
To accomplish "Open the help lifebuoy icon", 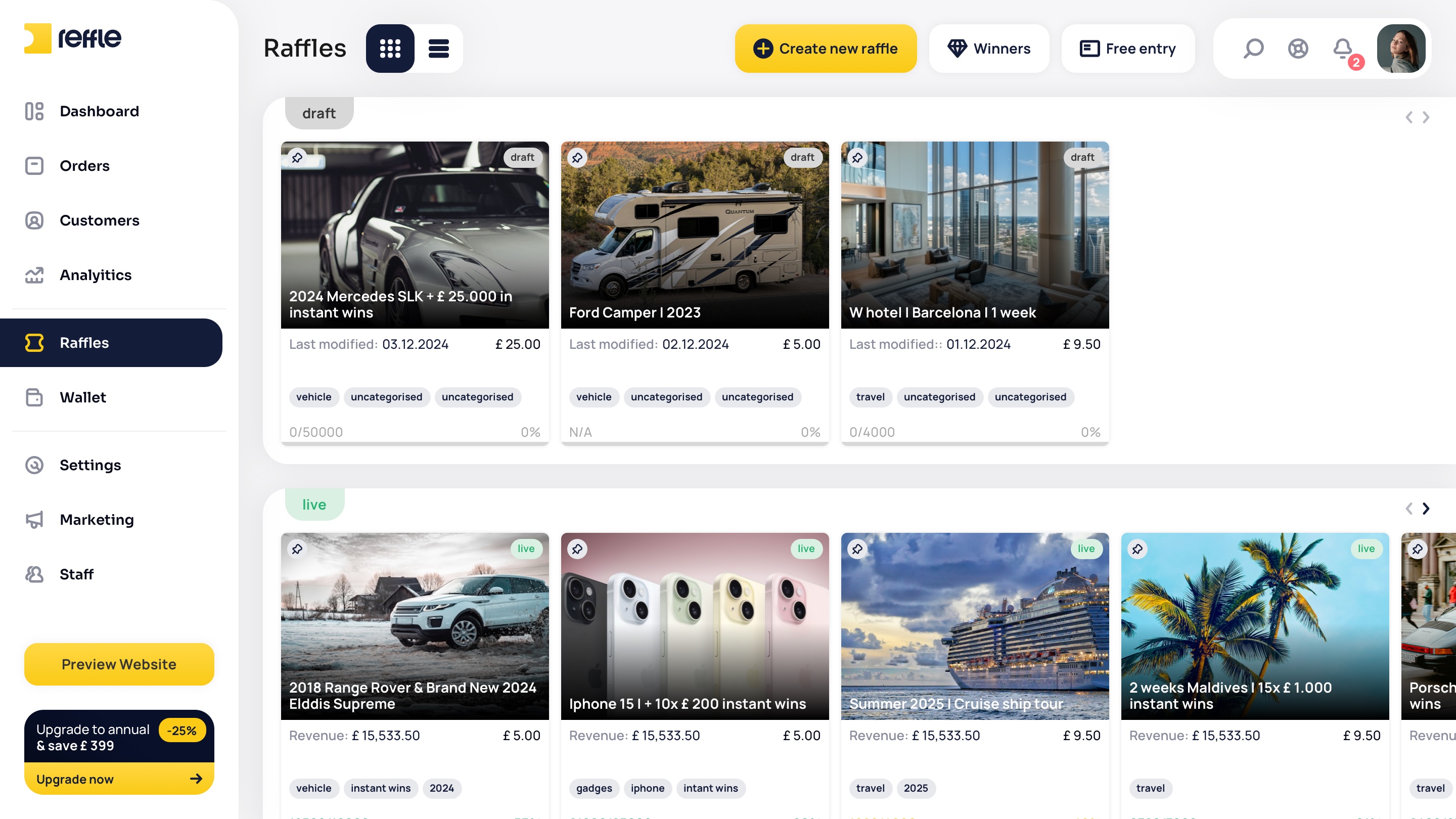I will point(1298,49).
